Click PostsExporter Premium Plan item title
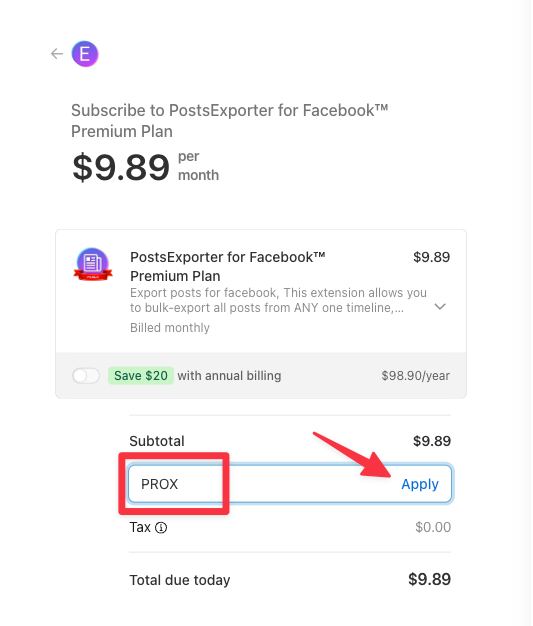 tap(228, 266)
